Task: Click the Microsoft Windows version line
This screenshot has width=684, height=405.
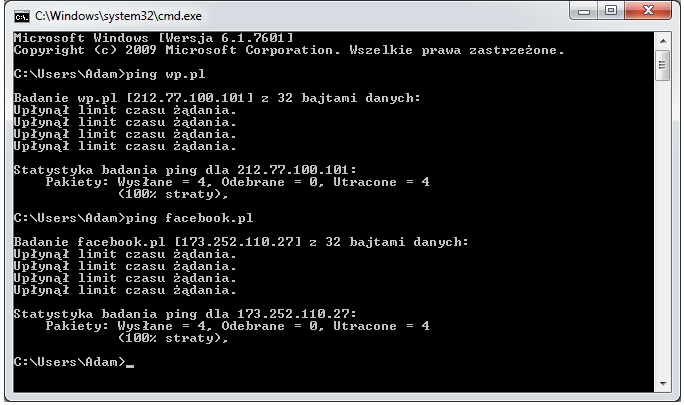Action: click(x=153, y=38)
